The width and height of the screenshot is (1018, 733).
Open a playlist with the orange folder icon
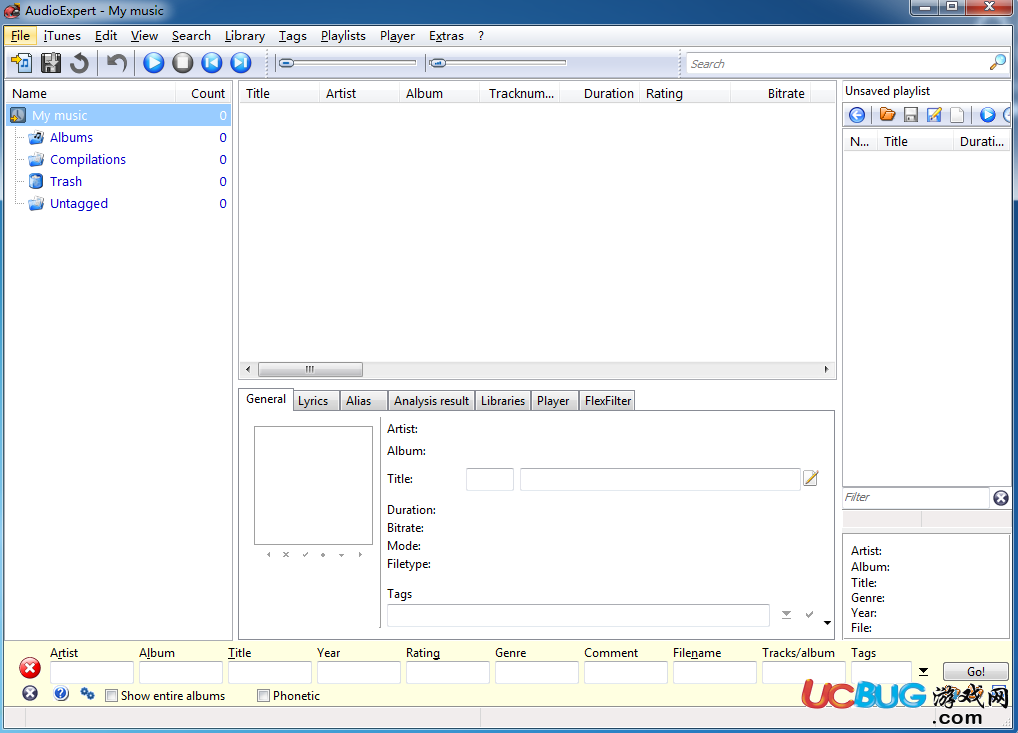pos(887,115)
